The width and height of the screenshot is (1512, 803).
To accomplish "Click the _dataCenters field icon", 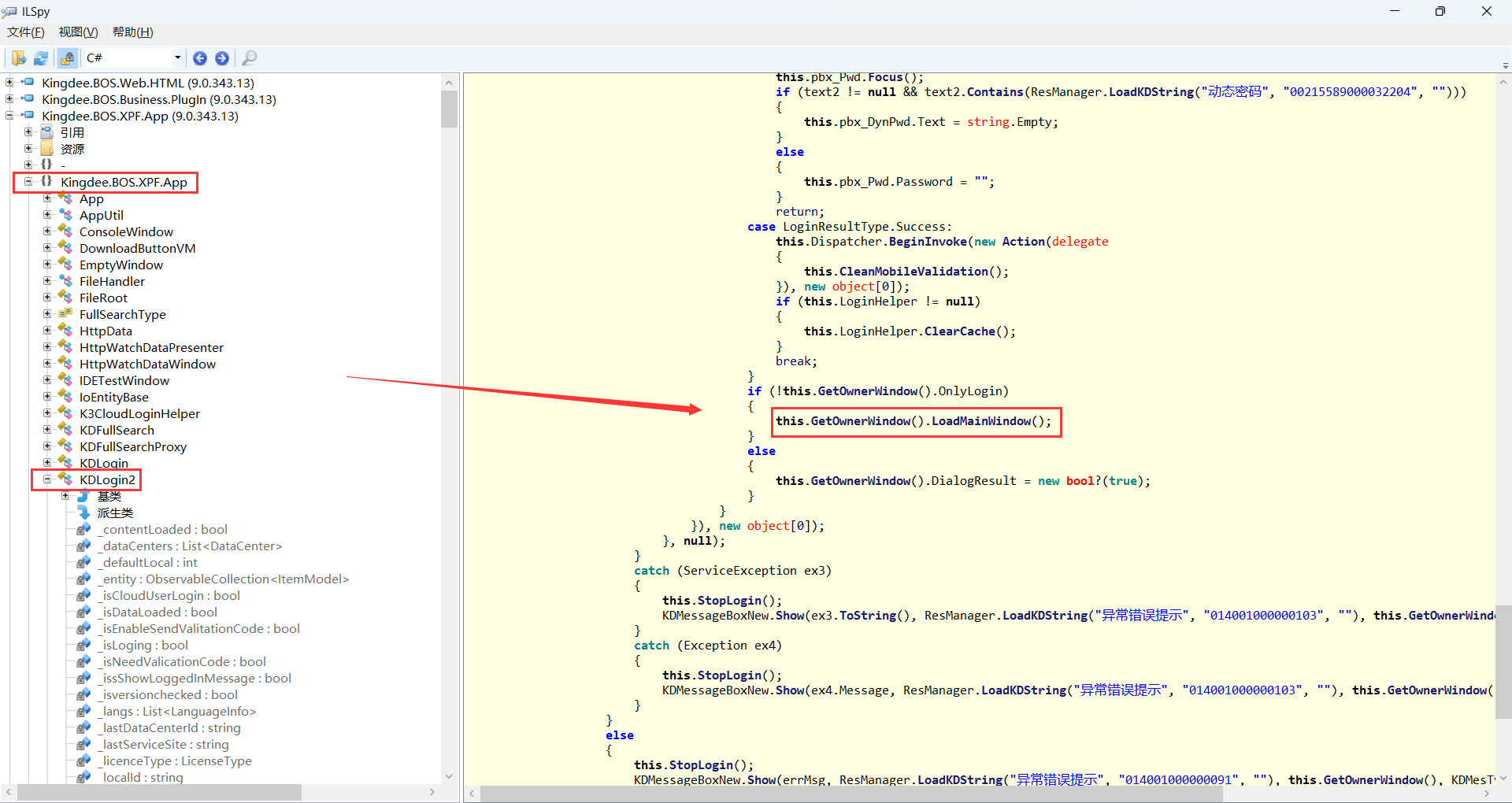I will pos(84,546).
